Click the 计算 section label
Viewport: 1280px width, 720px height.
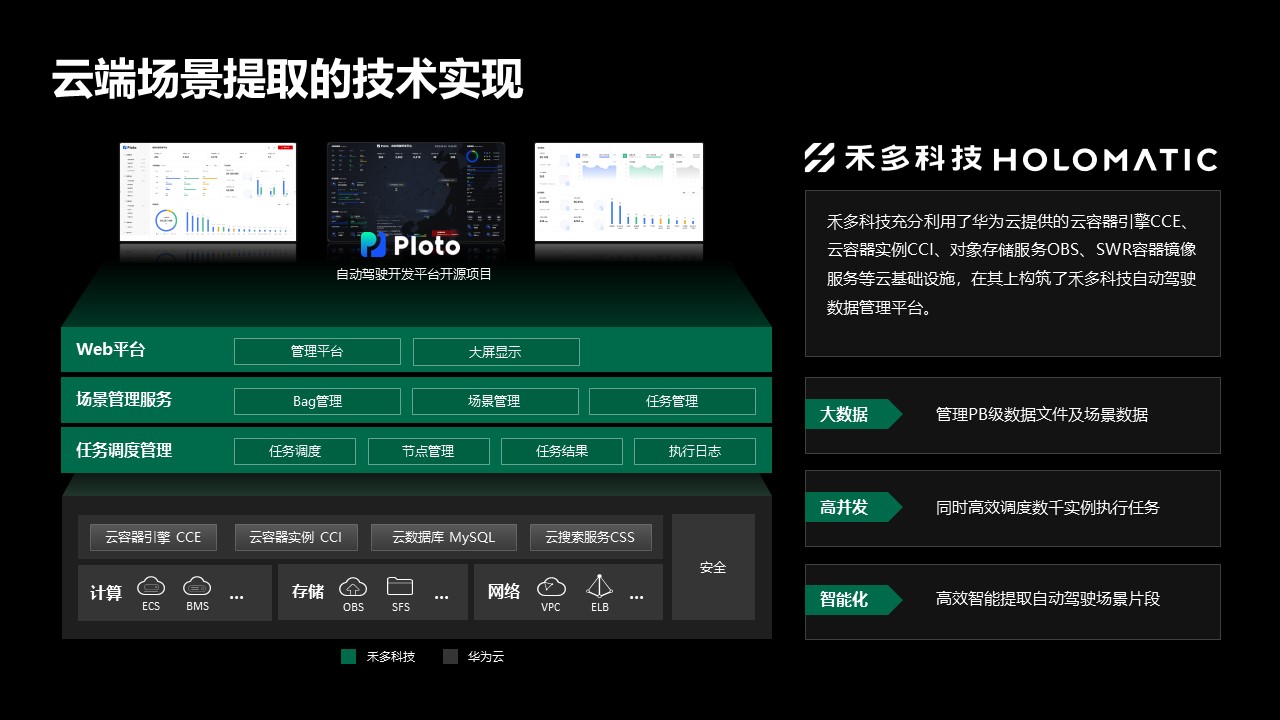[x=106, y=593]
